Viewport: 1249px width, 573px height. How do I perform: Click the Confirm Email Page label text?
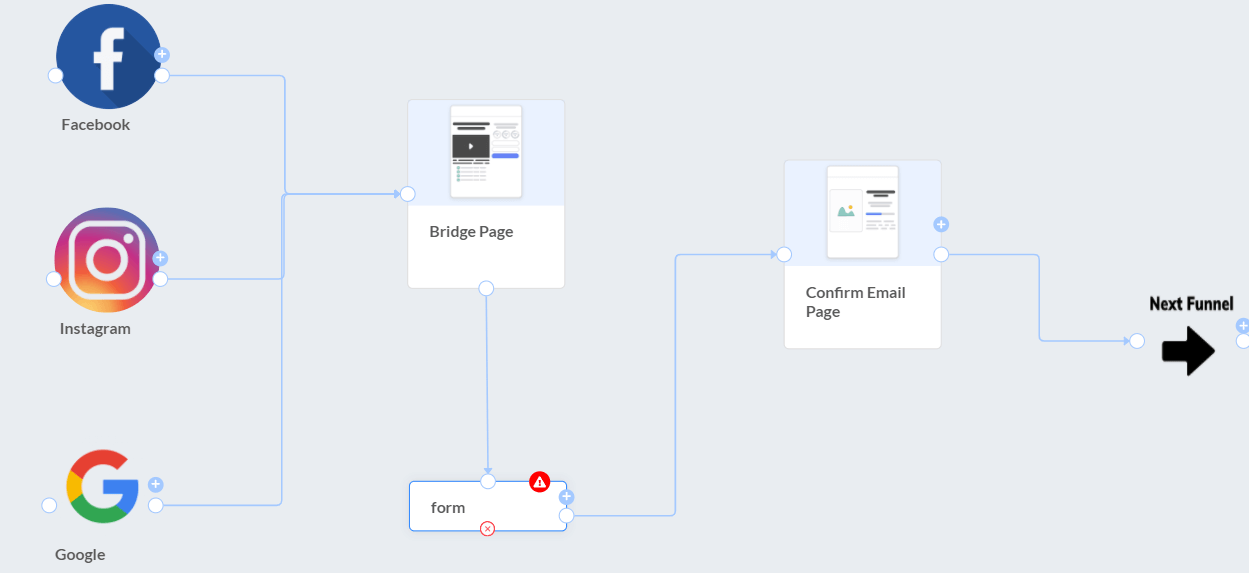855,302
